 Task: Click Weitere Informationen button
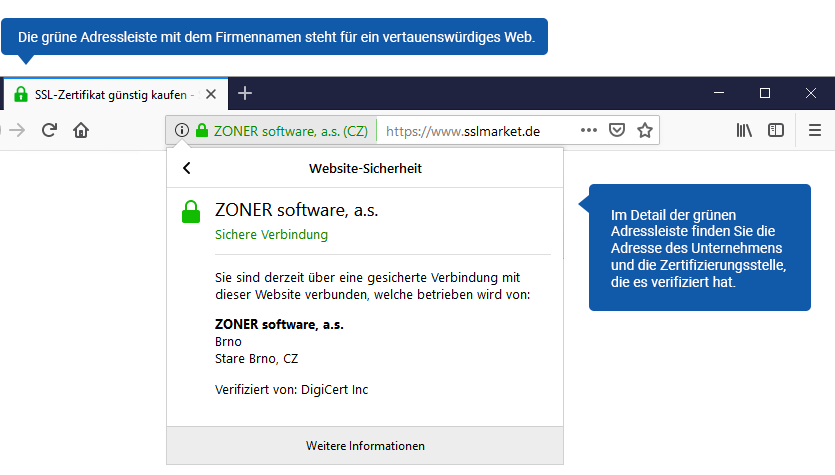[x=365, y=446]
